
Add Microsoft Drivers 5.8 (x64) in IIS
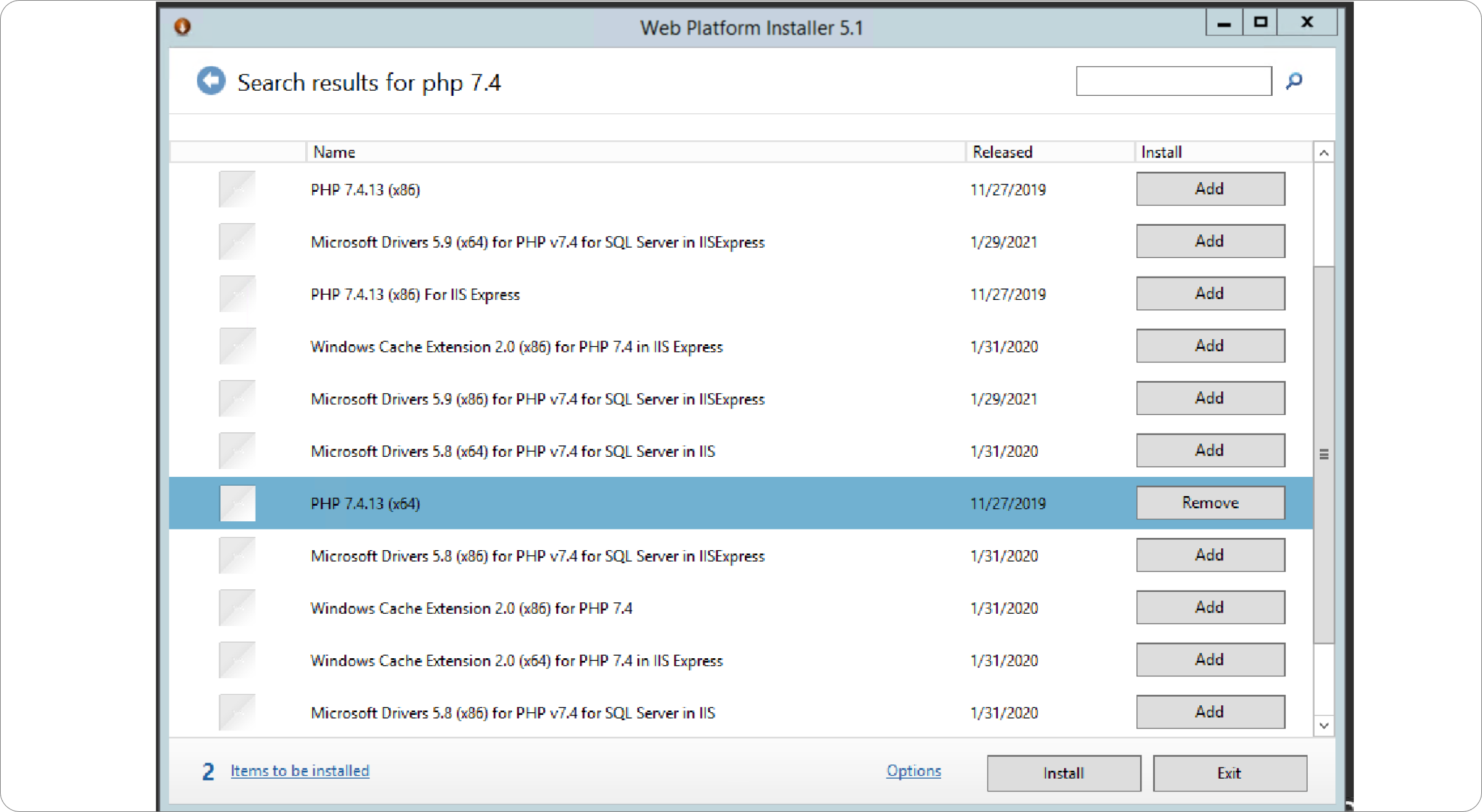pos(1210,450)
